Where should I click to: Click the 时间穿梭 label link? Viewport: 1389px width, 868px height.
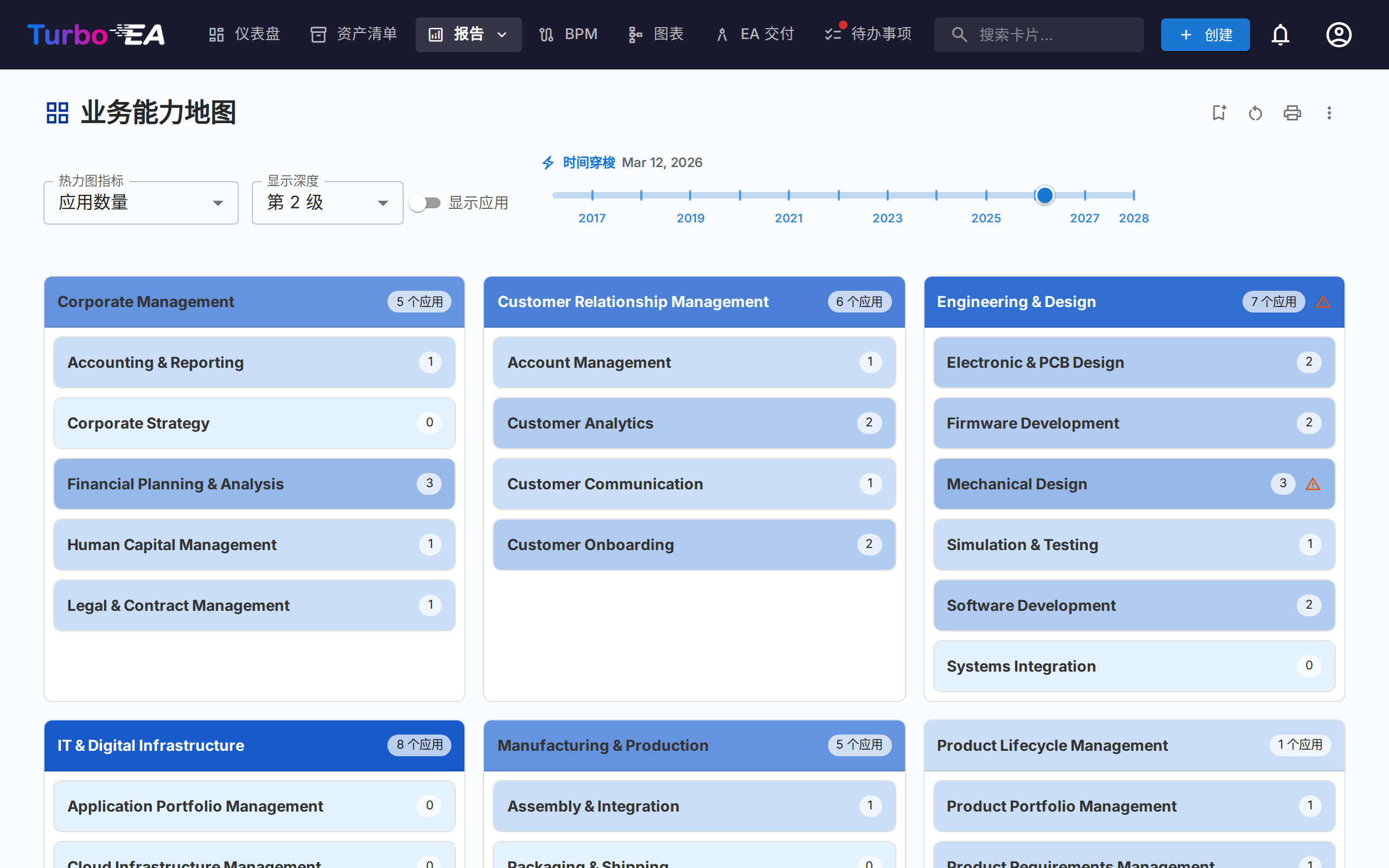coord(588,162)
